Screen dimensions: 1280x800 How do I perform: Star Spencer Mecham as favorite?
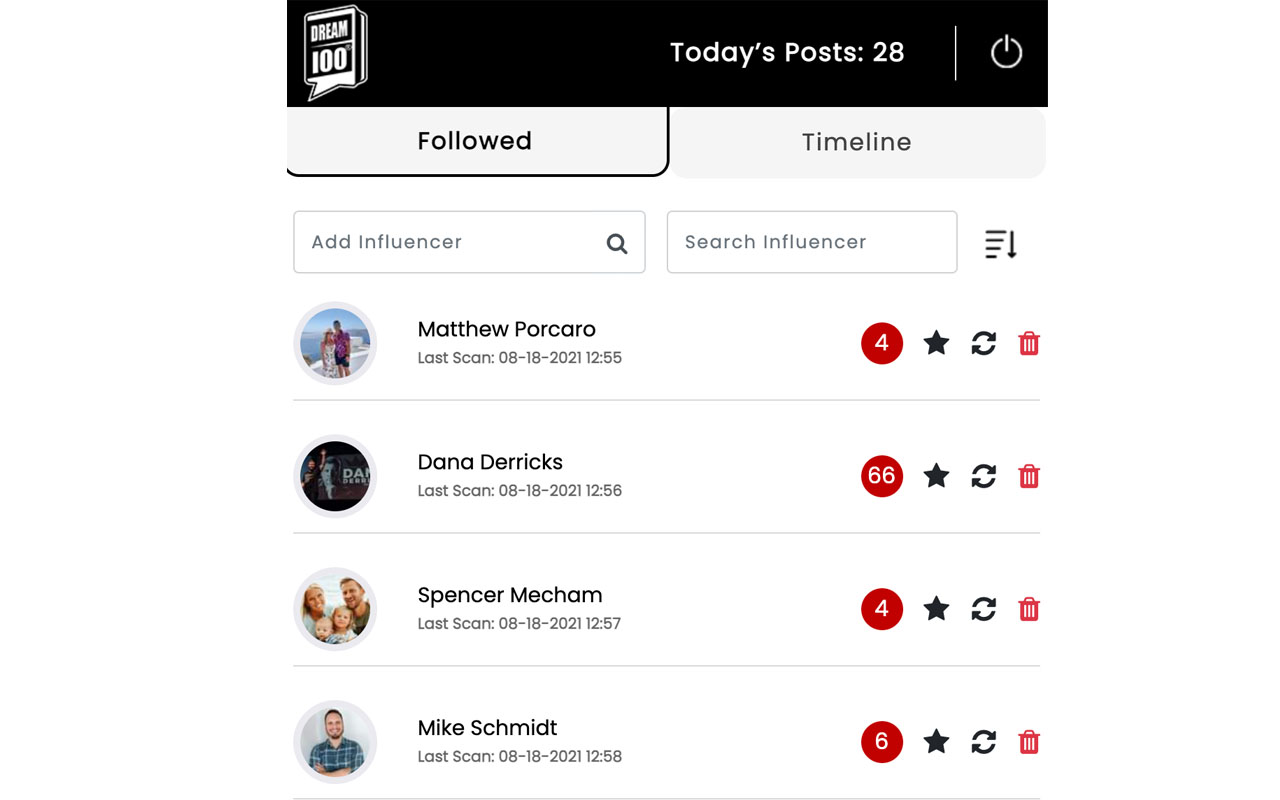tap(936, 609)
